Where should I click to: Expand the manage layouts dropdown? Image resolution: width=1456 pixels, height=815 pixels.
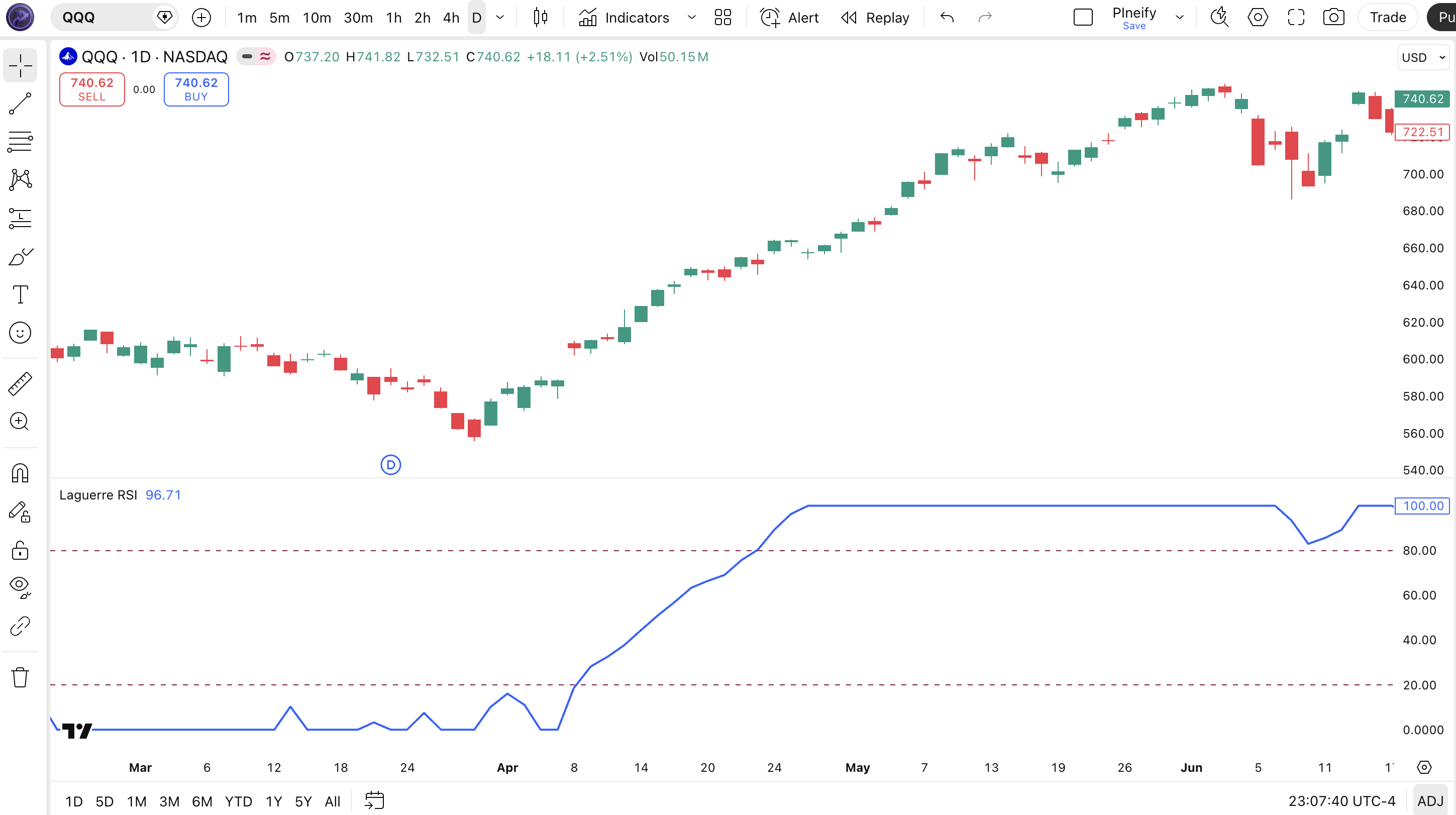coord(1180,18)
